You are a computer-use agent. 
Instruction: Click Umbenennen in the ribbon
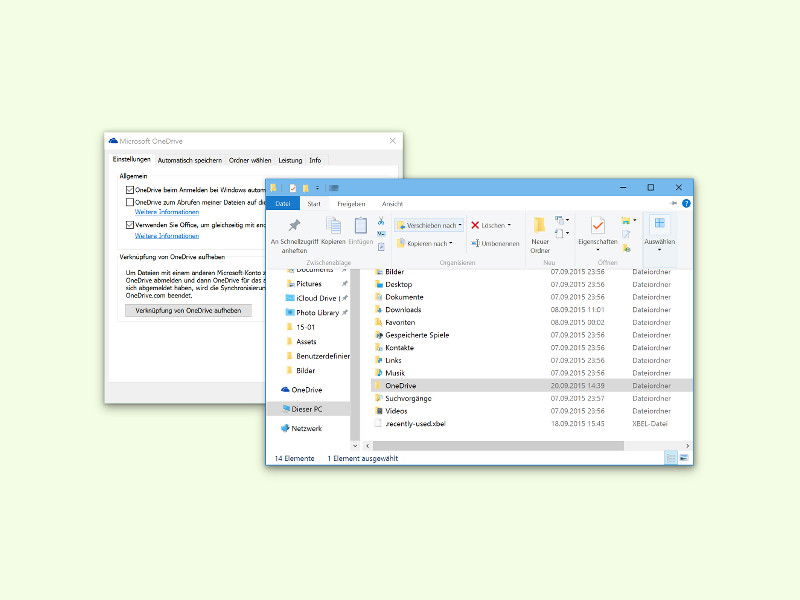click(495, 243)
